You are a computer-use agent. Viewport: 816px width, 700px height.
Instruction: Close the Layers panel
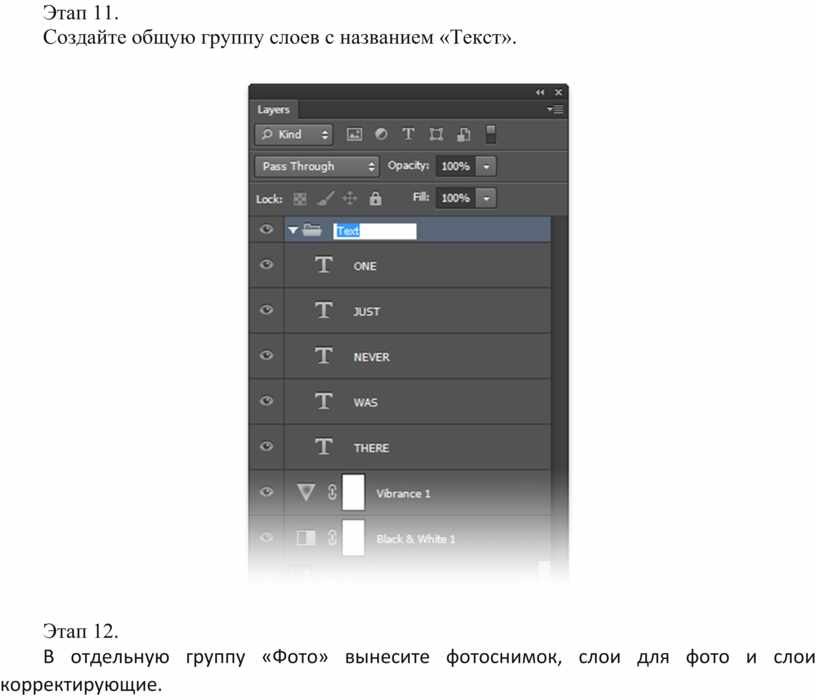pos(558,92)
